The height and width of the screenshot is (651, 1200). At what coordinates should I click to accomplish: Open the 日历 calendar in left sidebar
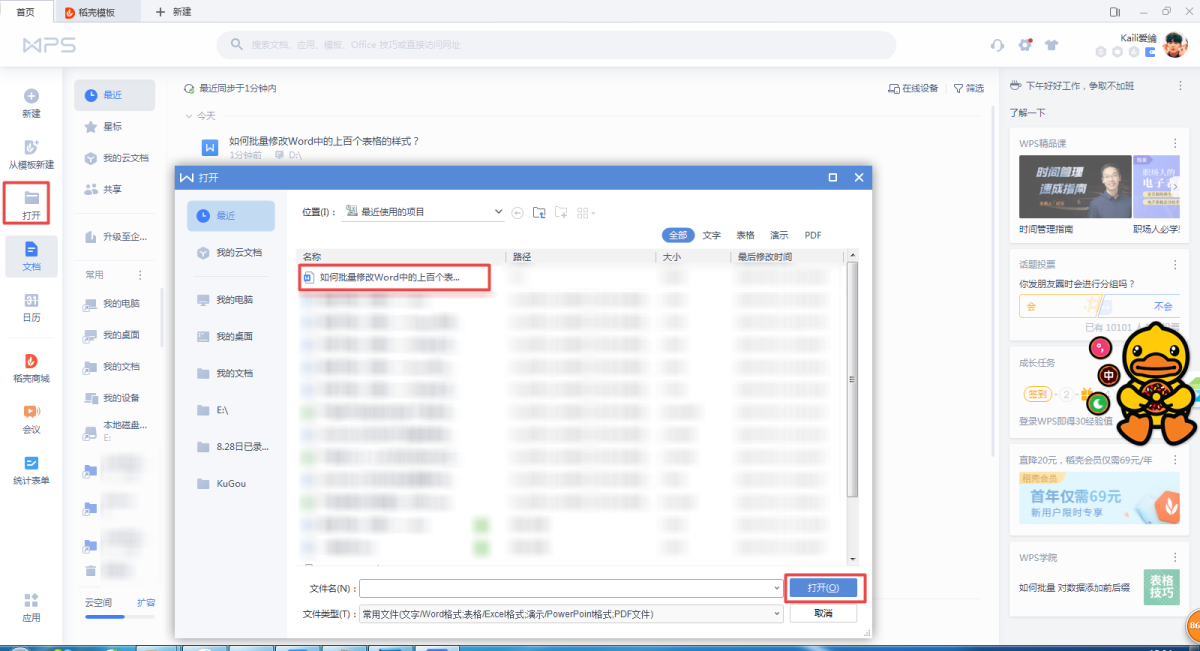pyautogui.click(x=31, y=308)
